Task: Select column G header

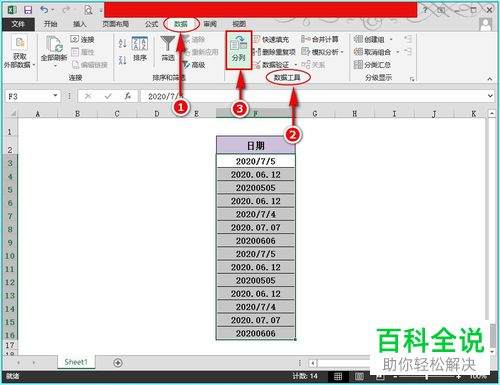Action: (x=315, y=114)
